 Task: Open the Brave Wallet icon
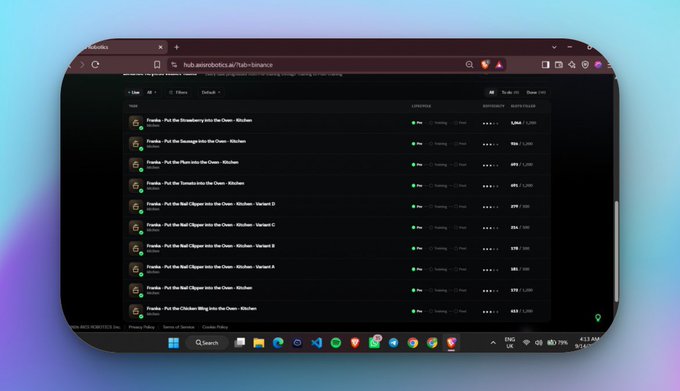[x=559, y=65]
